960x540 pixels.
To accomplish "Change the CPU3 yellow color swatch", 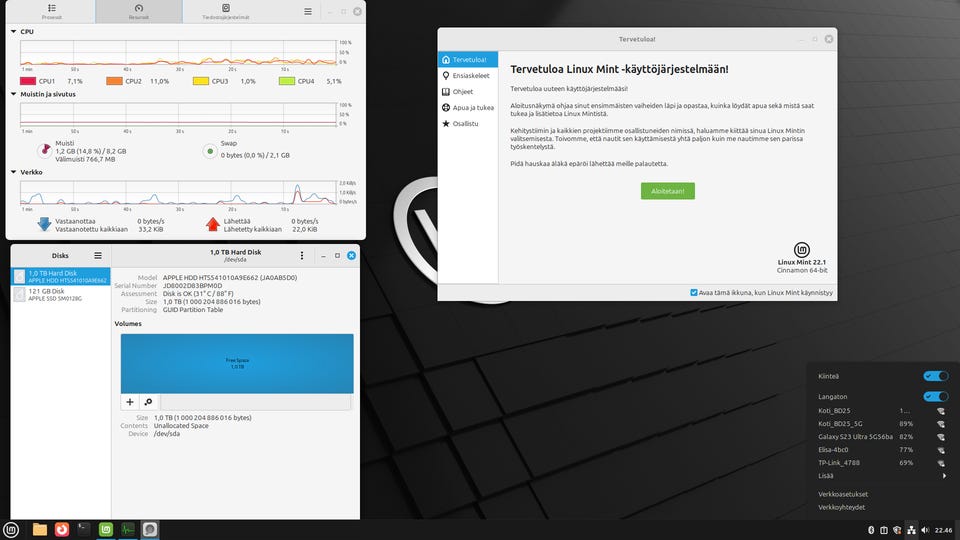I will [201, 81].
